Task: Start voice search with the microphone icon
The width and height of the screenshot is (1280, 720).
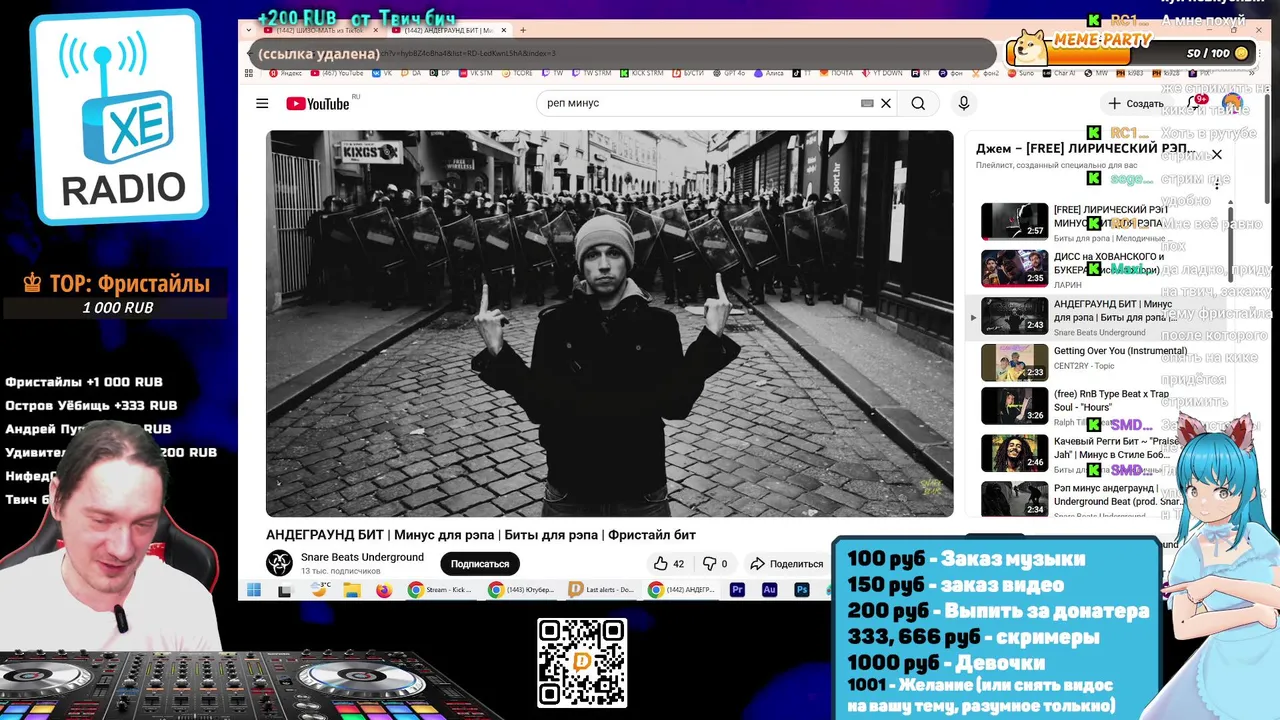Action: coord(964,103)
